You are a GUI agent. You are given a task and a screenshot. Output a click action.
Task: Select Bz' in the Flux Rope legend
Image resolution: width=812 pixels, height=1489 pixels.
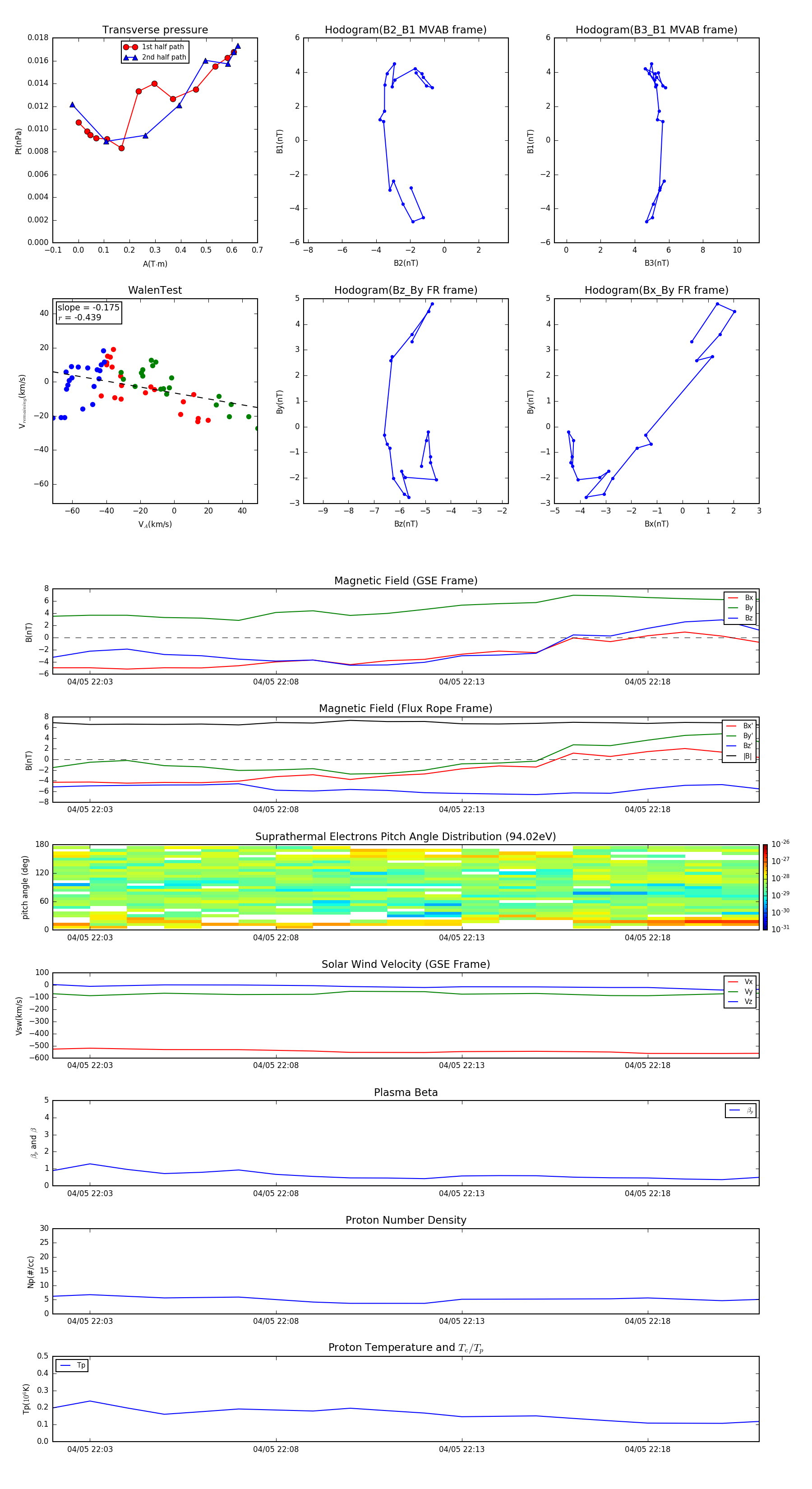[x=739, y=746]
